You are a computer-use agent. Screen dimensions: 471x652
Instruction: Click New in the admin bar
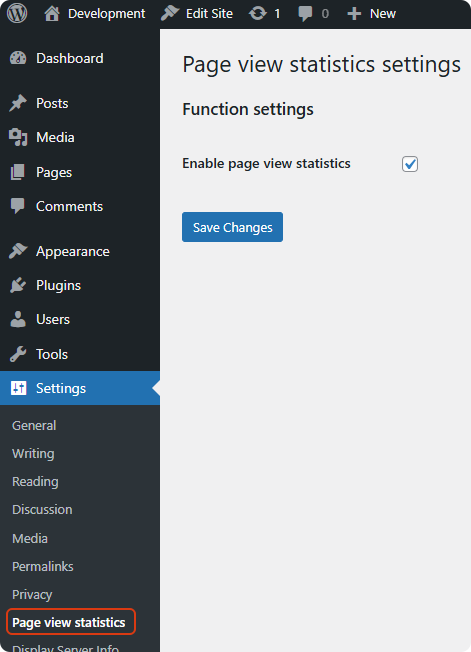pos(383,14)
